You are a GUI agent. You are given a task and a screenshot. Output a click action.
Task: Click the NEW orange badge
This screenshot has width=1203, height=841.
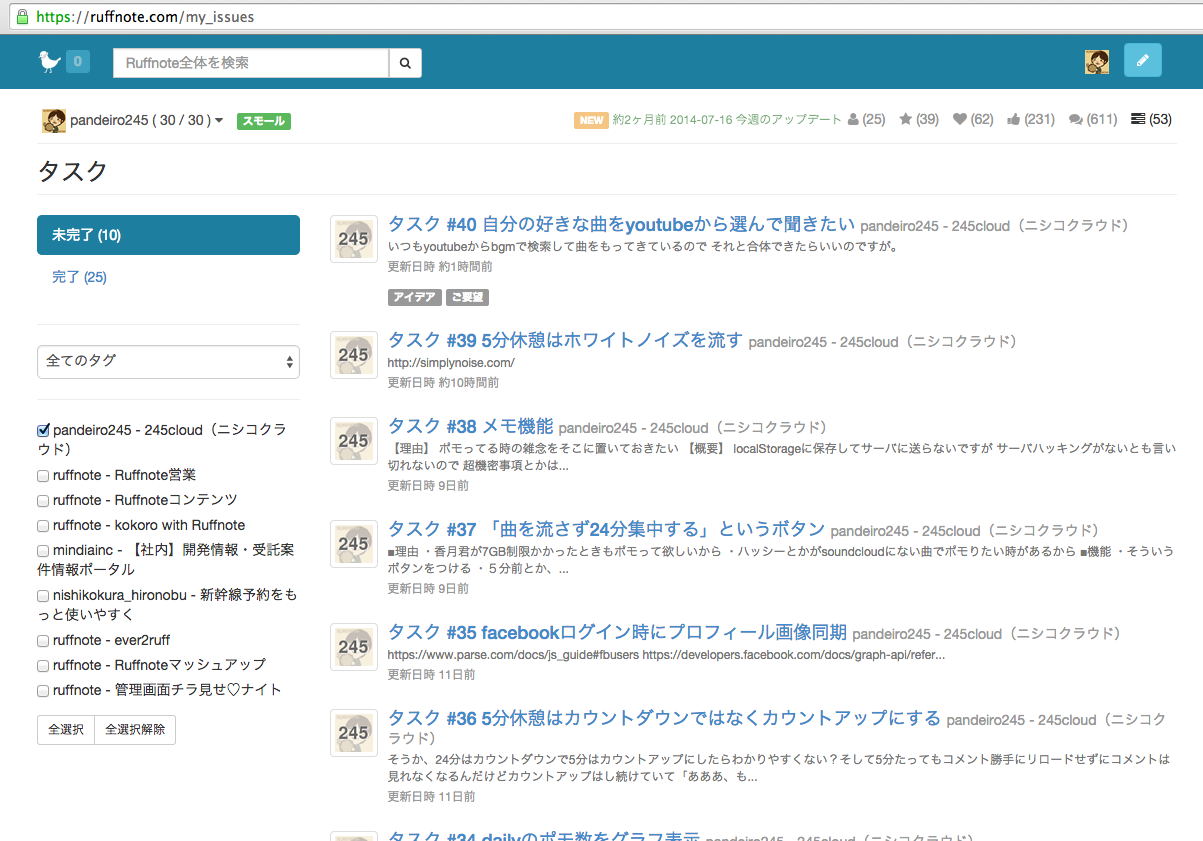(591, 120)
